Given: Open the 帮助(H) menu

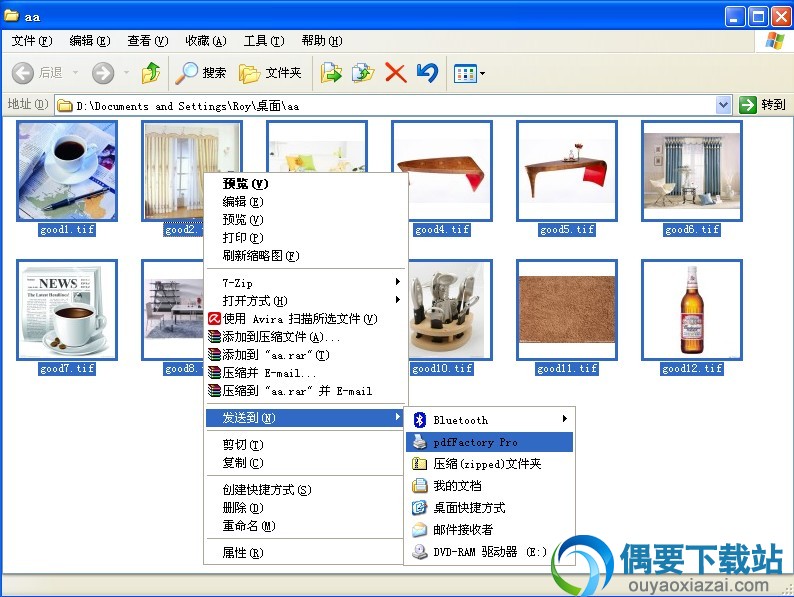Looking at the screenshot, I should coord(322,41).
